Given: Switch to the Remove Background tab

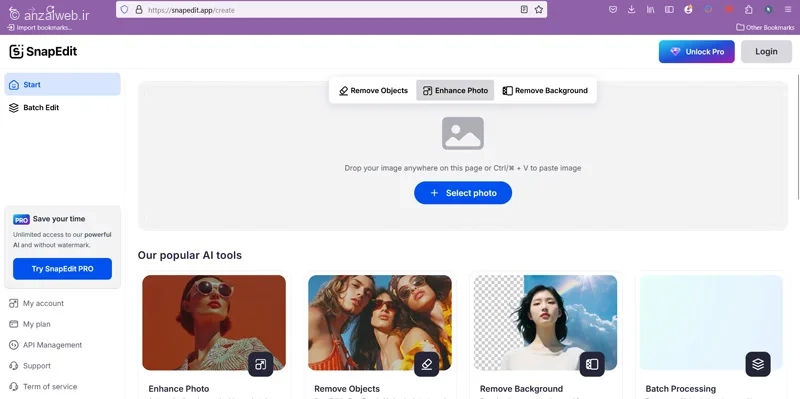Looking at the screenshot, I should coord(545,90).
